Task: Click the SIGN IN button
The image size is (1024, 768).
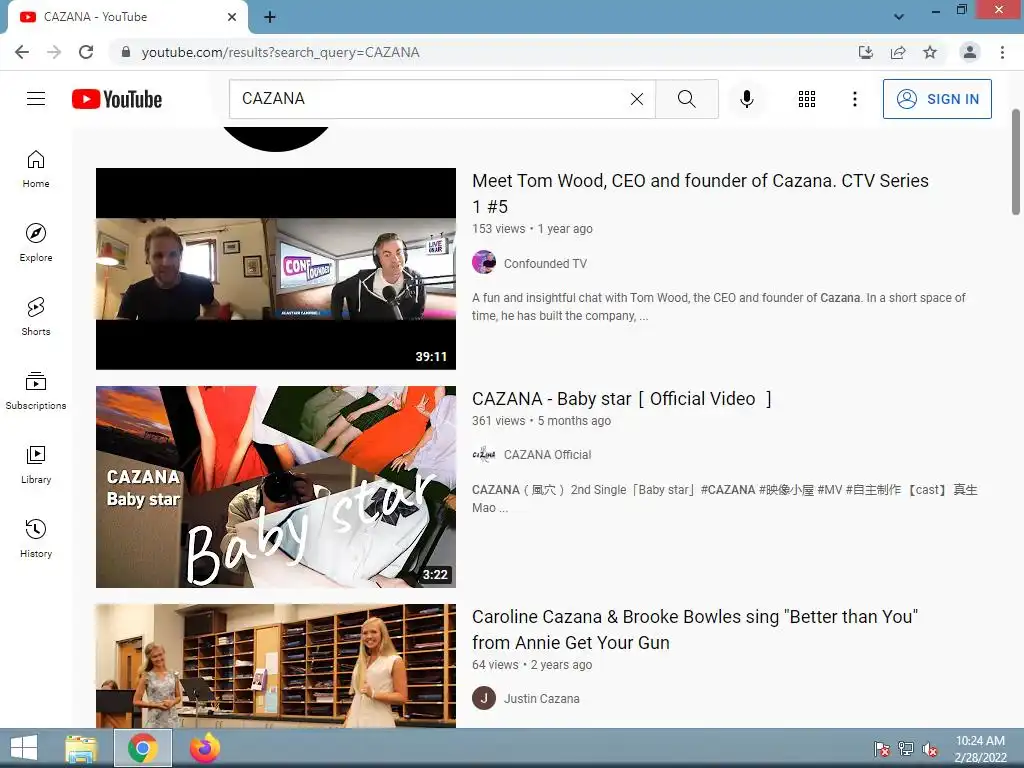Action: tap(937, 99)
